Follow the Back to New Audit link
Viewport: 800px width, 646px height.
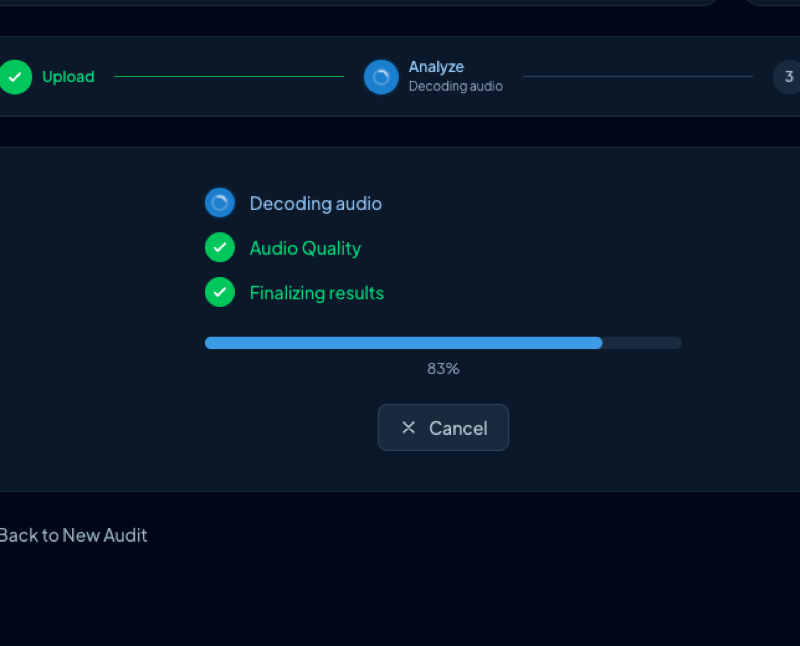73,535
